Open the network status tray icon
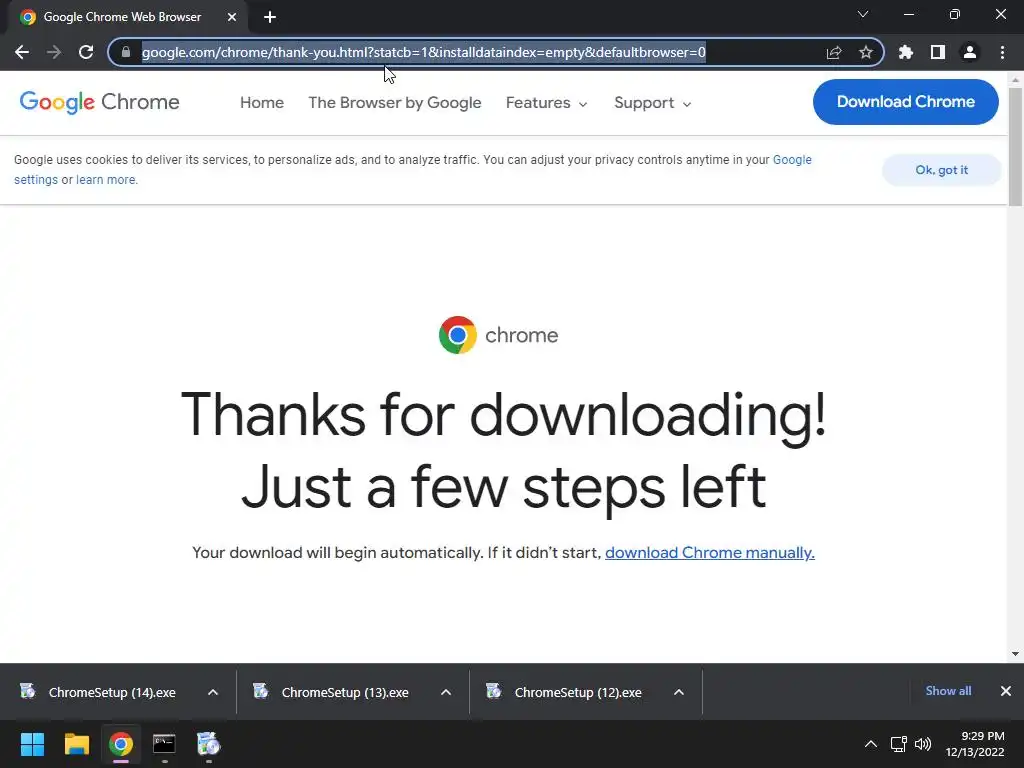This screenshot has height=768, width=1024. pos(899,744)
